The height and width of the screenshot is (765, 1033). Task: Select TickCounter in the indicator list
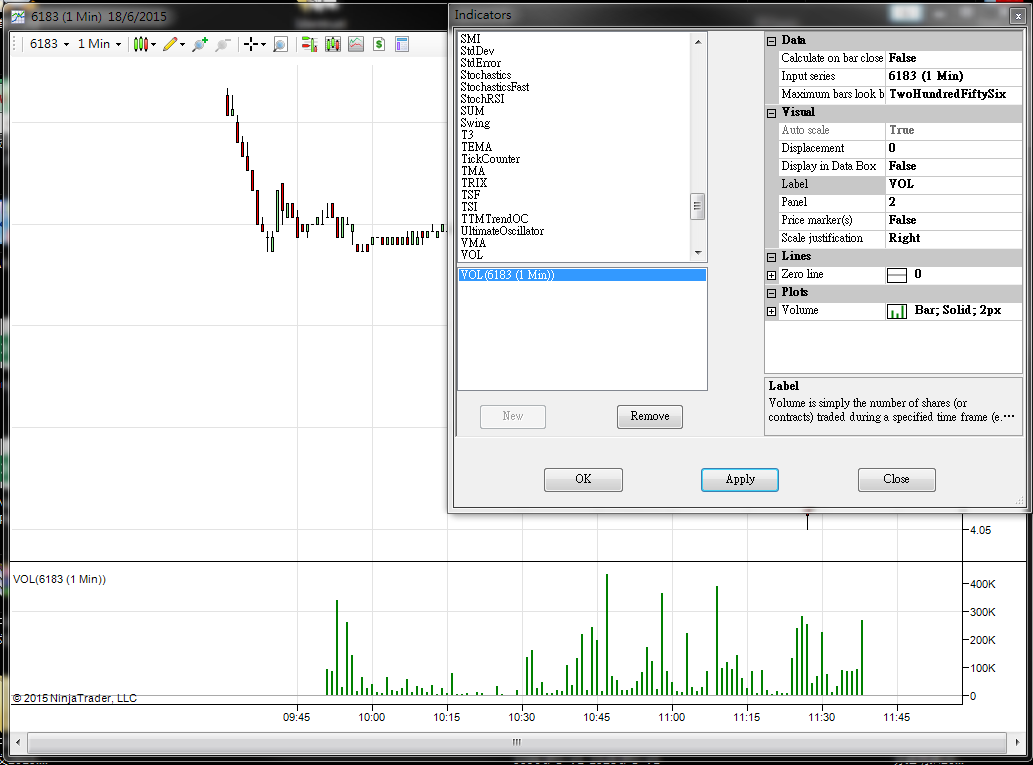[x=490, y=159]
